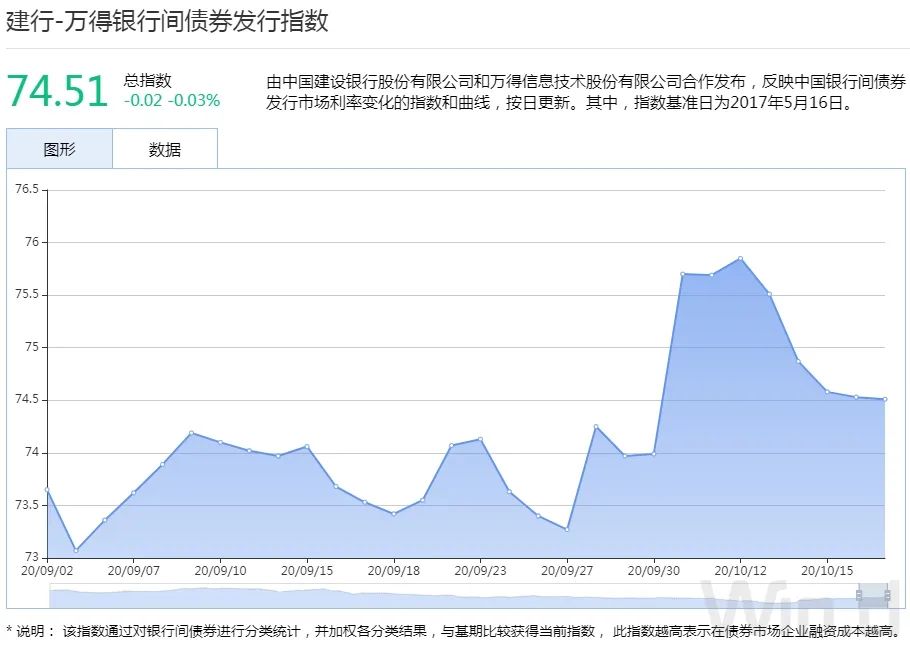Open the 数据 data tab

165,149
